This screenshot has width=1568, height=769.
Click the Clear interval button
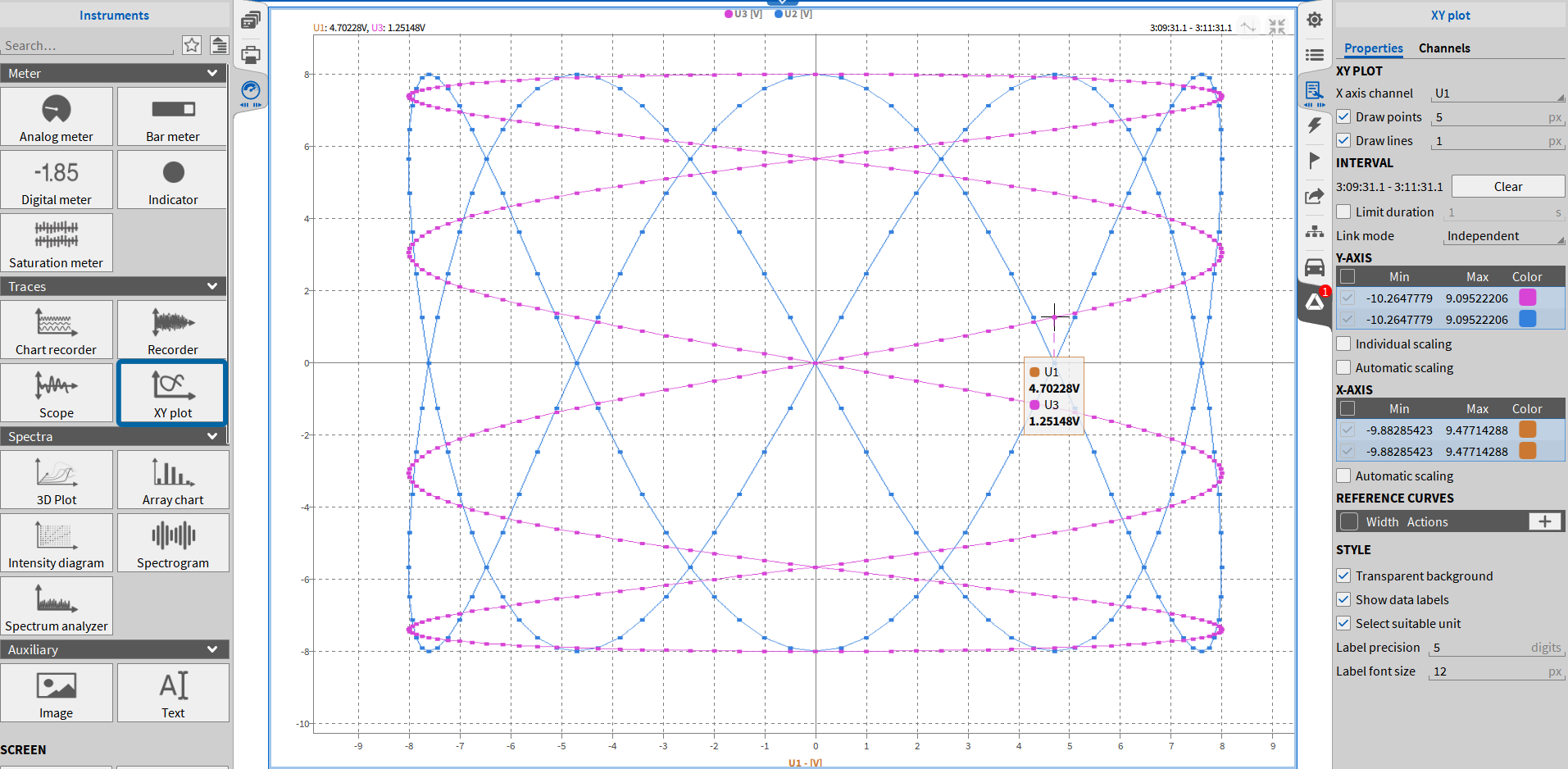[x=1507, y=186]
